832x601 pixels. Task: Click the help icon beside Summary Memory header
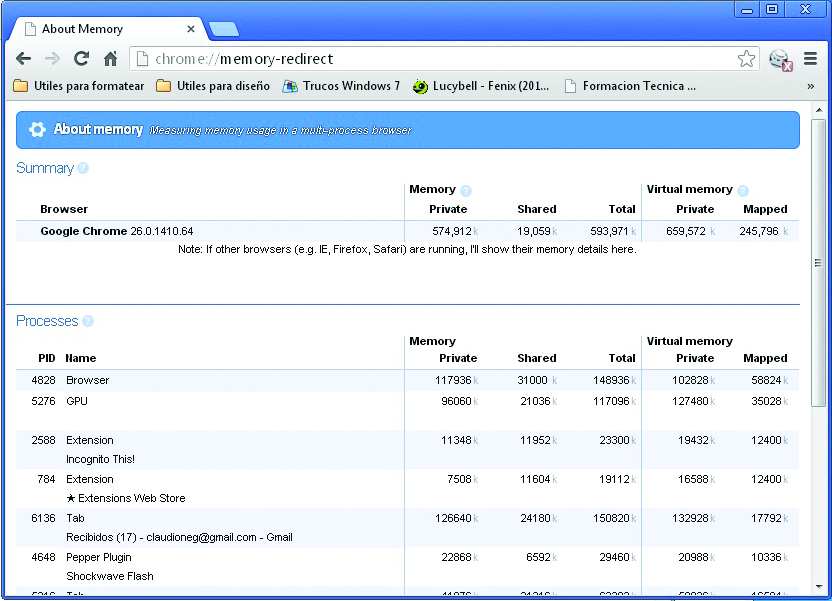coord(466,190)
